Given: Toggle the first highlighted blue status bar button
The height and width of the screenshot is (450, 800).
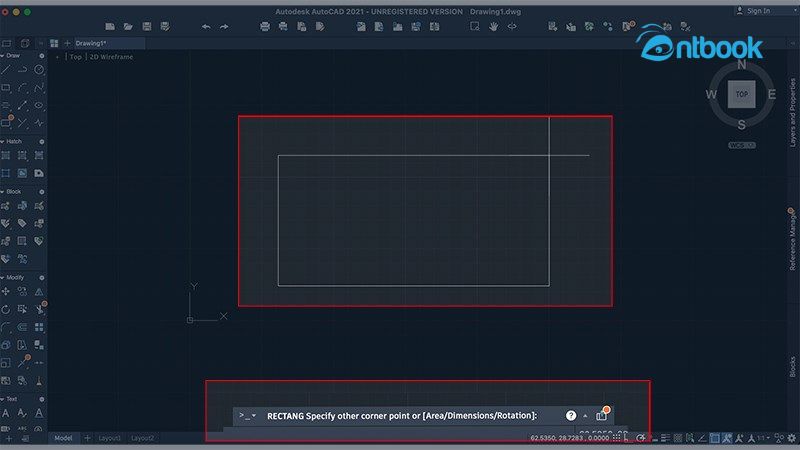Looking at the screenshot, I should pos(715,438).
